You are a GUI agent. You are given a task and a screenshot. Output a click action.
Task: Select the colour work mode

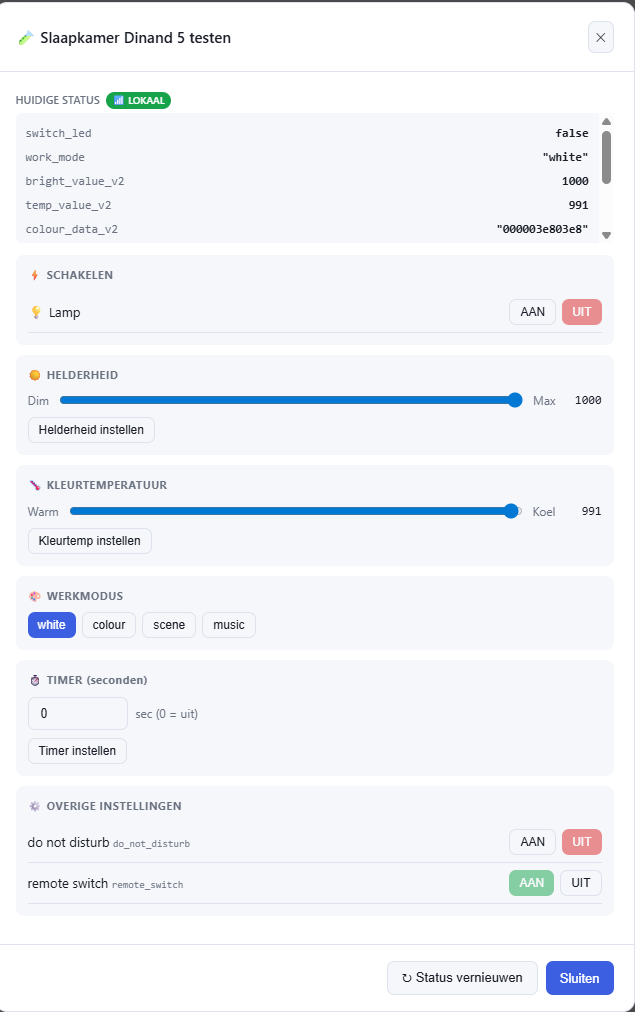click(109, 625)
